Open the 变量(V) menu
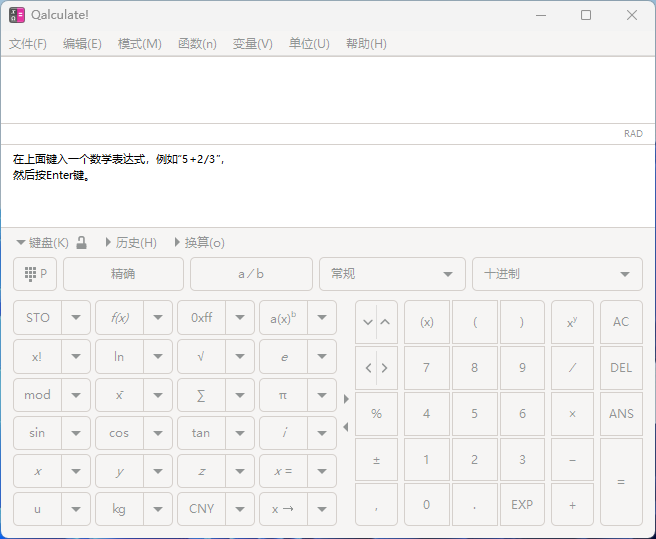 253,44
